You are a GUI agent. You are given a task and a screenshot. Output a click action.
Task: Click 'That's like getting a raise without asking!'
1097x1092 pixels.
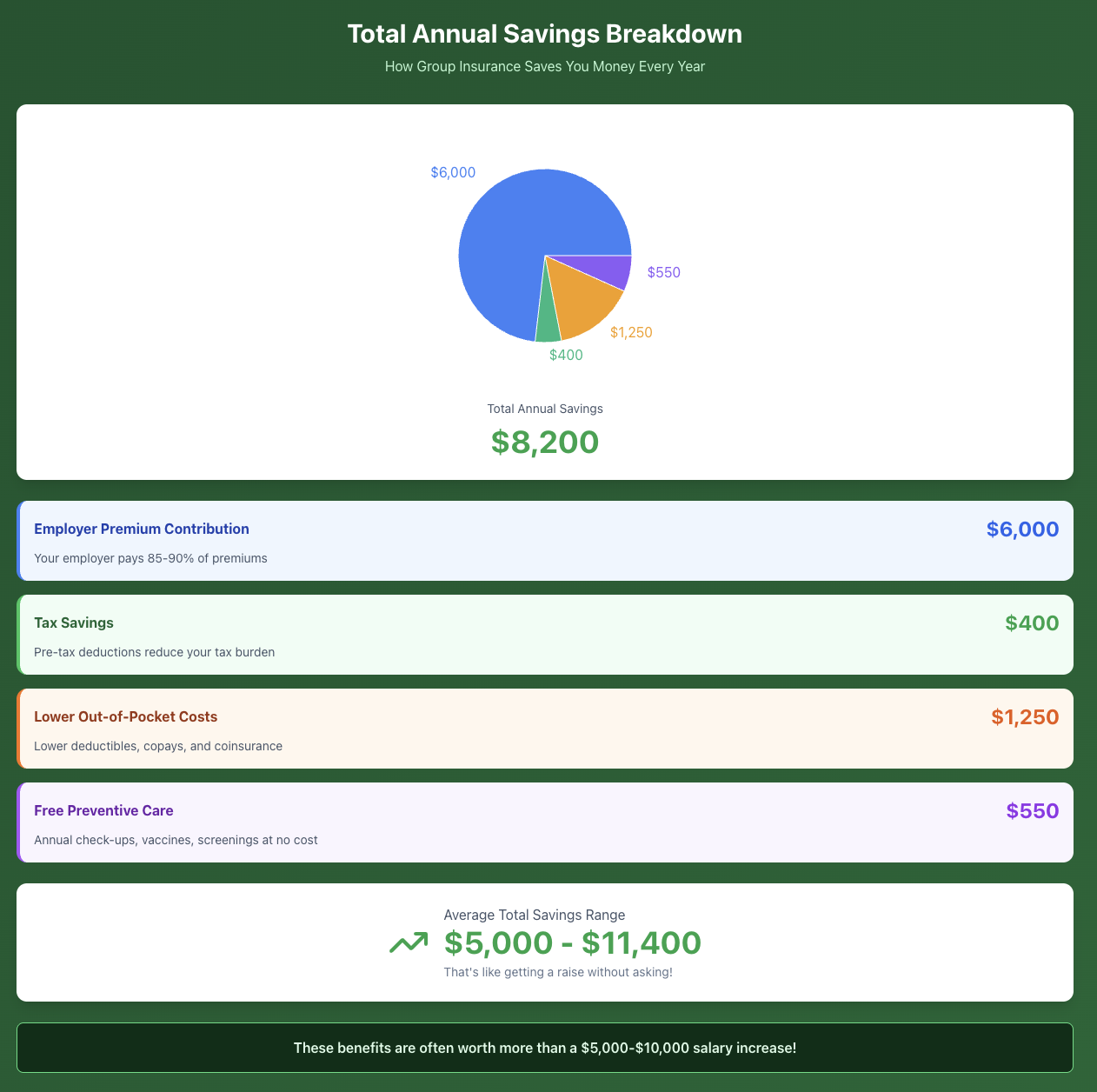558,972
